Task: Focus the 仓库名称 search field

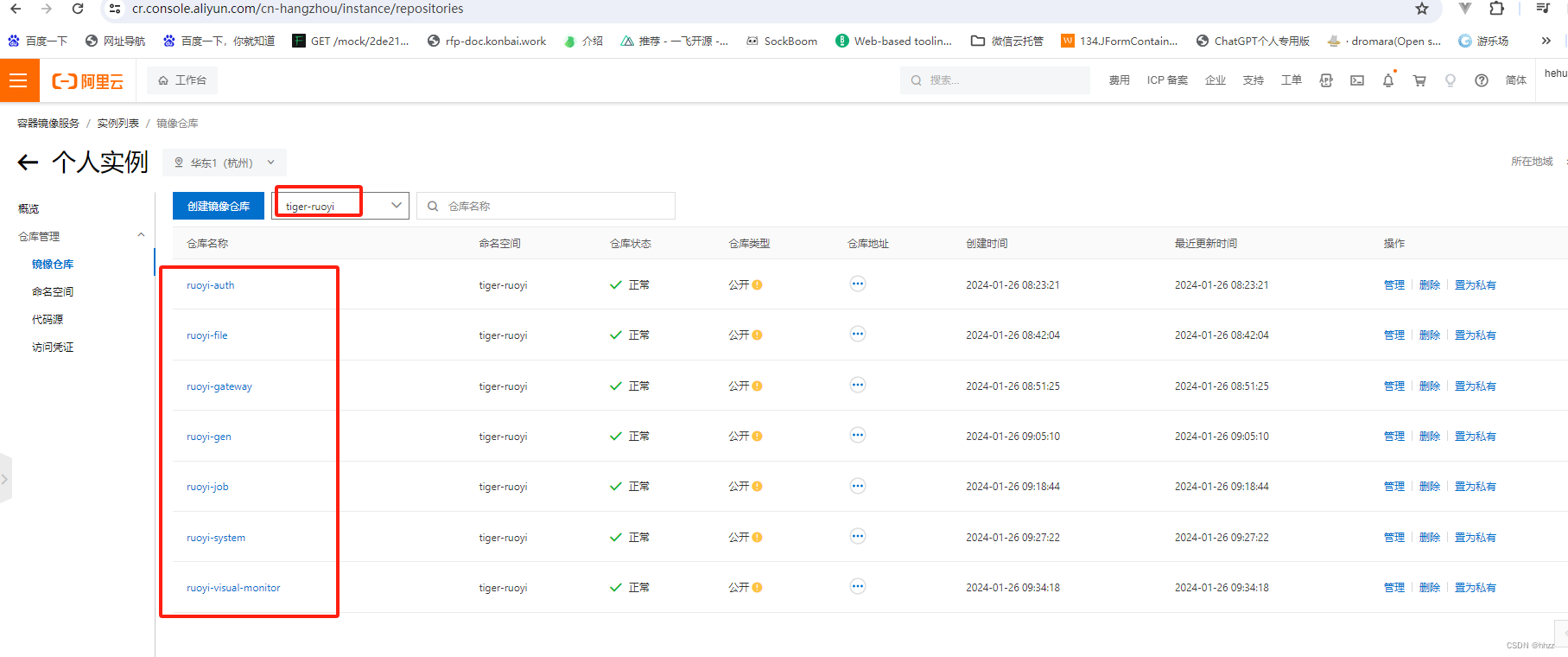Action: (x=546, y=206)
